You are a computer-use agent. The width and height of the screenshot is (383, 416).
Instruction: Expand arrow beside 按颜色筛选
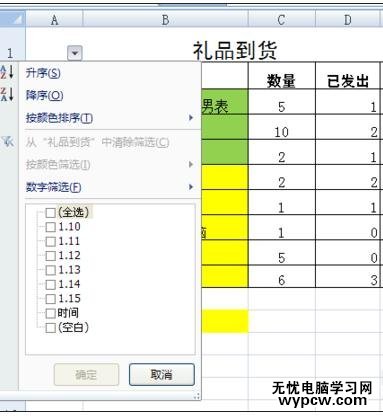pyautogui.click(x=191, y=164)
